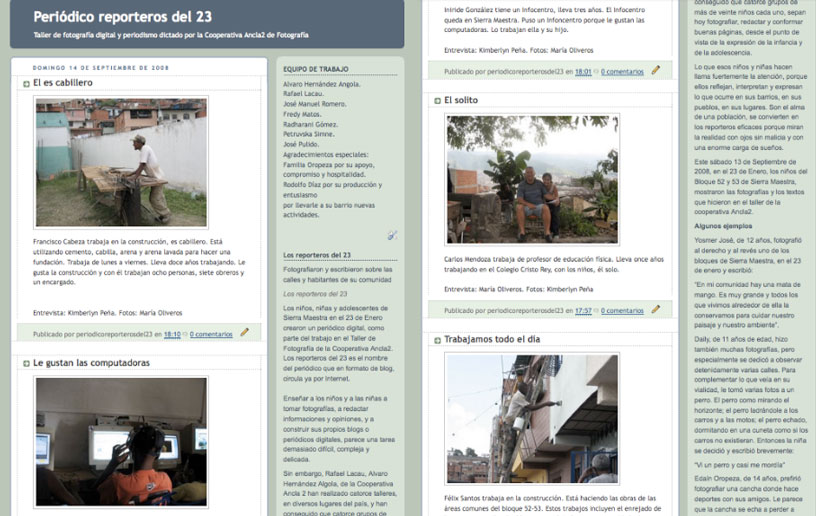This screenshot has width=816, height=516.
Task: Click the Equipo de Trabajo sidebar heading
Action: (316, 69)
